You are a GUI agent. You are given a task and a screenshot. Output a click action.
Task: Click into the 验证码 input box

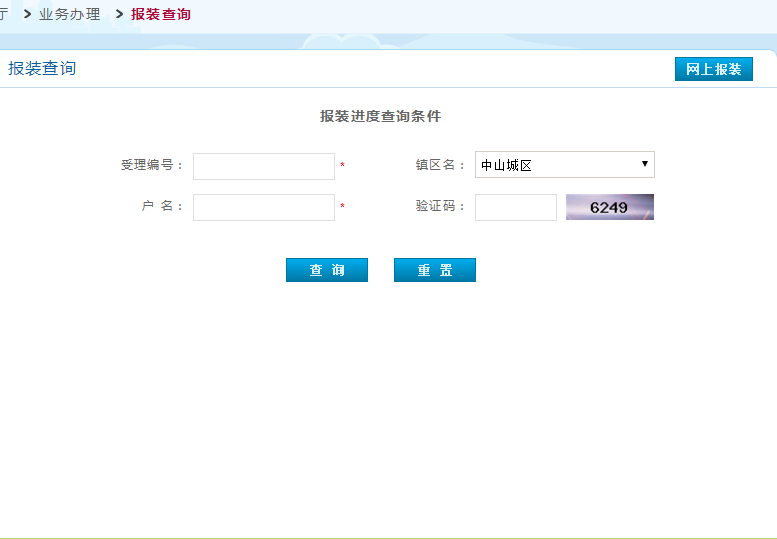(515, 207)
